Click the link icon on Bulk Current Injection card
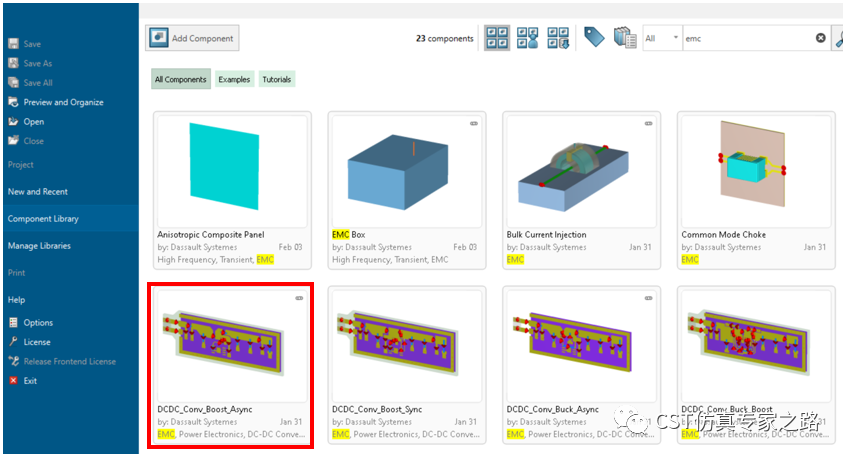The image size is (847, 459). [648, 124]
